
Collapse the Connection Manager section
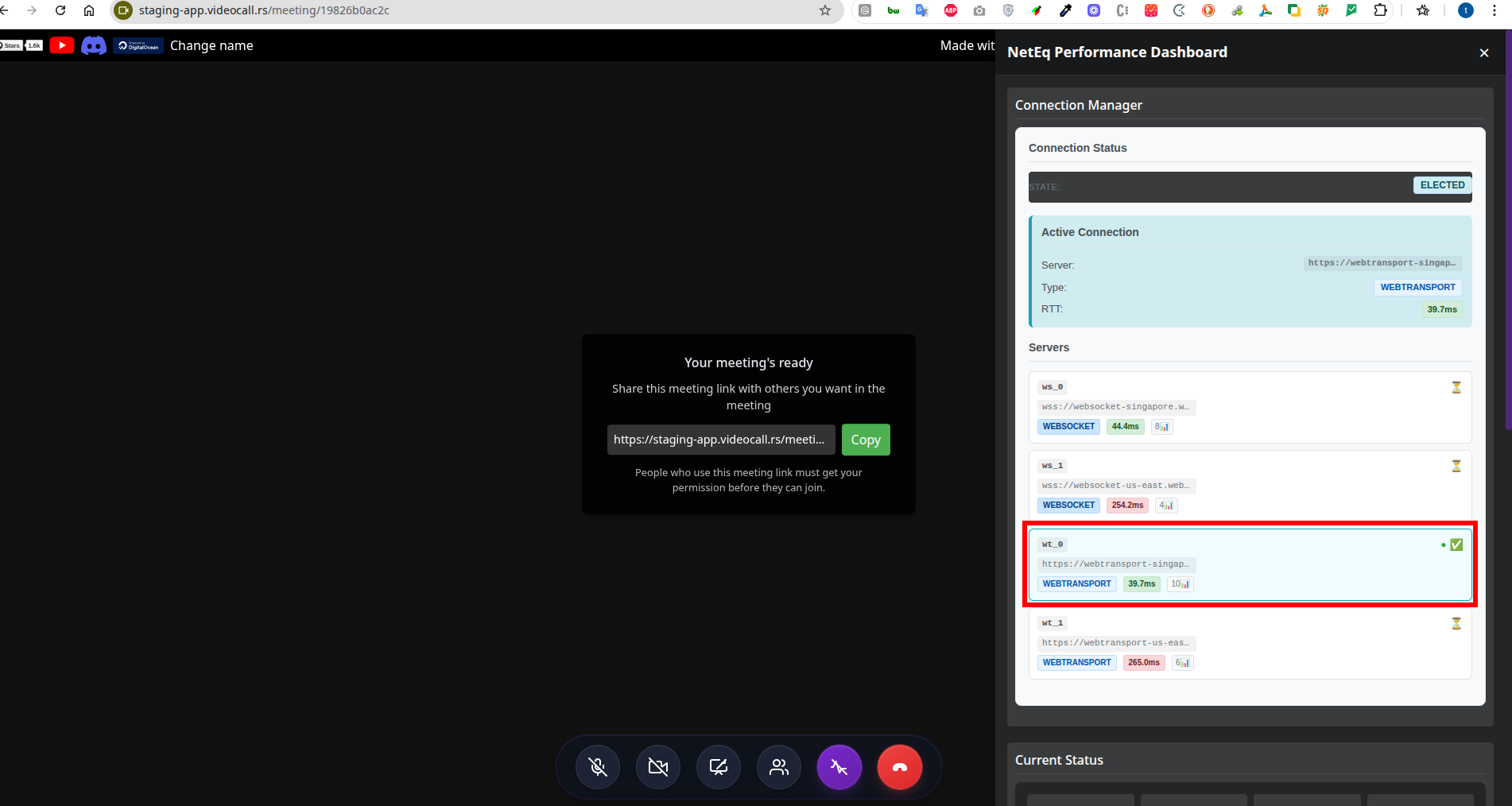(1079, 104)
